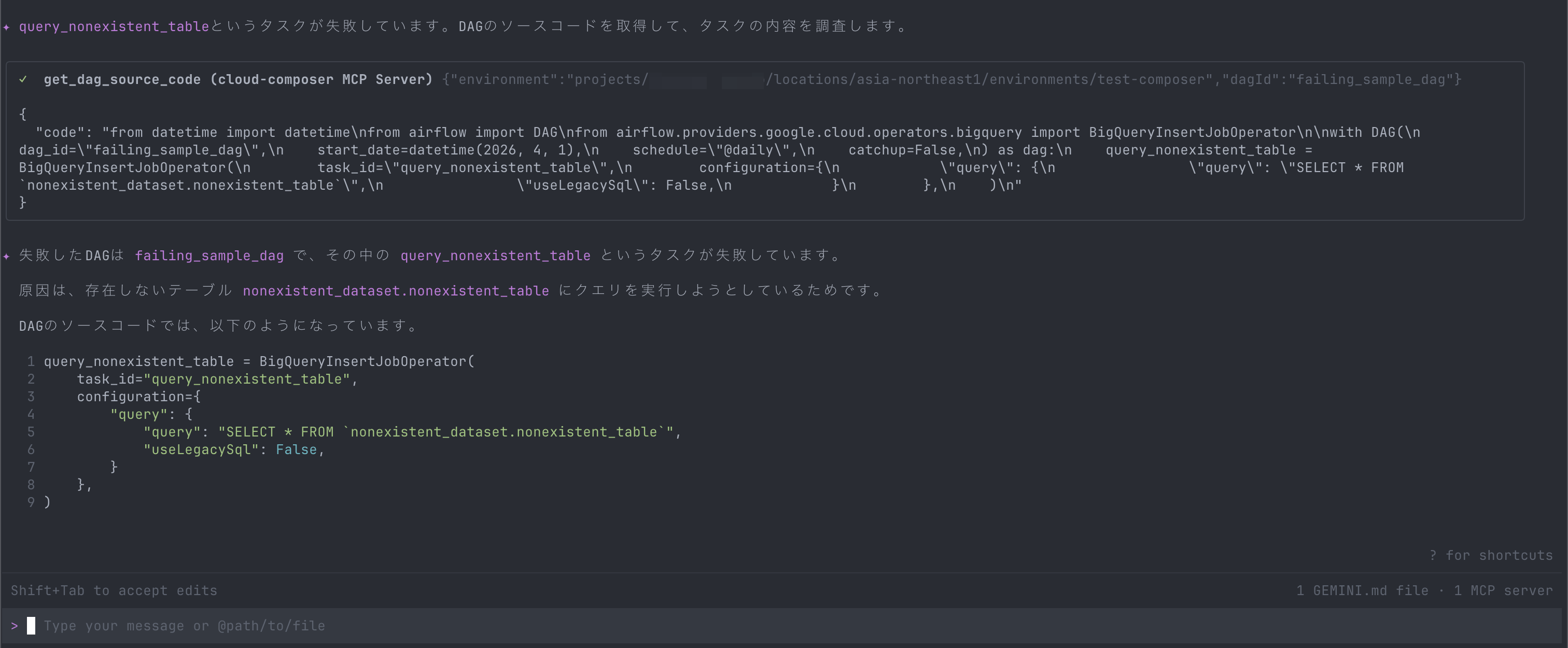Click the sparkle icon before the failing DAG response
1568x648 pixels.
[7, 256]
